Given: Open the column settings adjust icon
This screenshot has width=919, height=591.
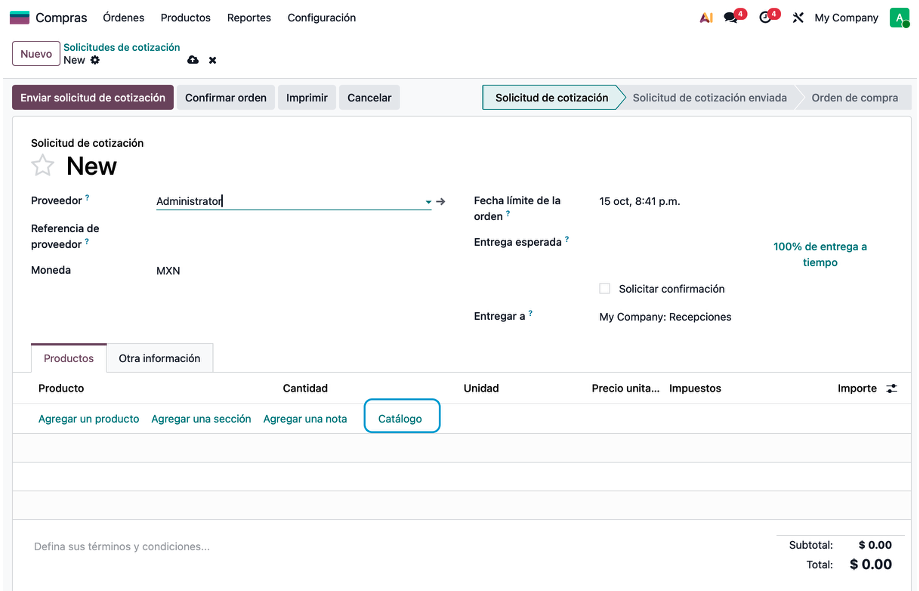Looking at the screenshot, I should click(x=892, y=388).
